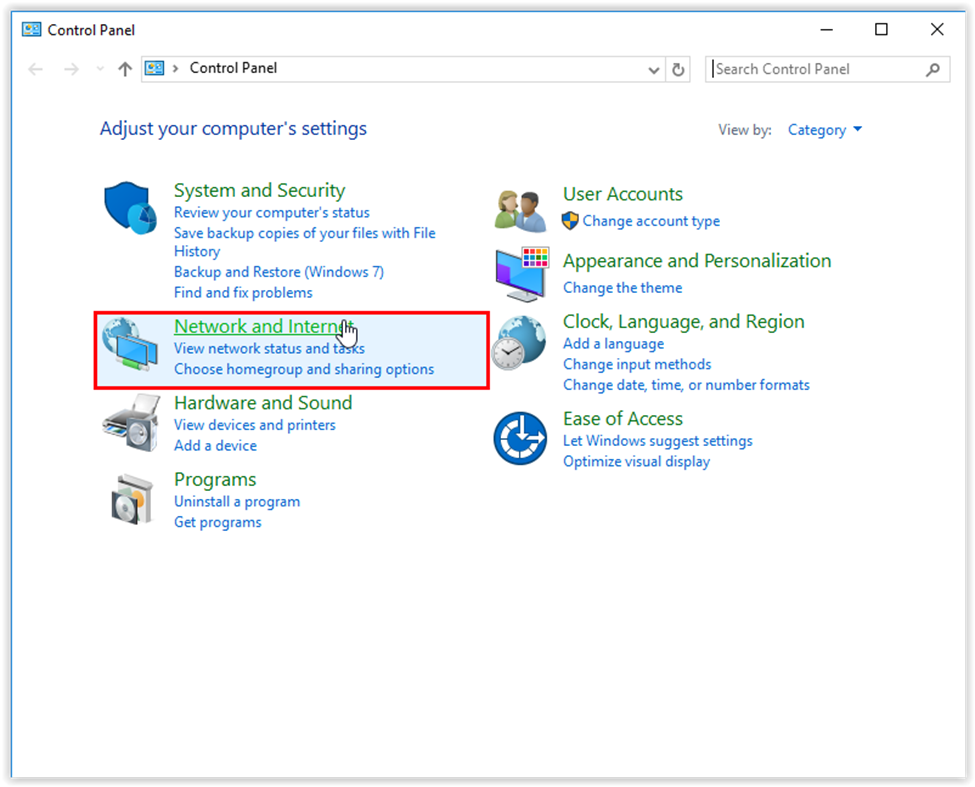
Task: Click the UAC shield beside Change account type
Action: (x=570, y=221)
